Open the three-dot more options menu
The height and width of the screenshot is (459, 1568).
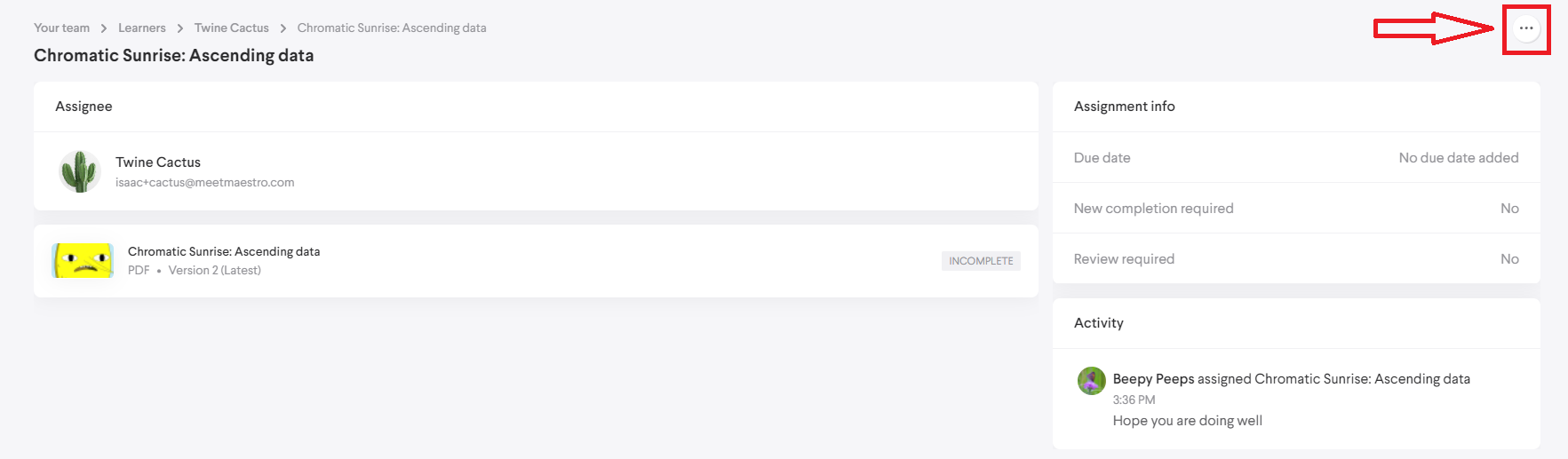point(1525,28)
